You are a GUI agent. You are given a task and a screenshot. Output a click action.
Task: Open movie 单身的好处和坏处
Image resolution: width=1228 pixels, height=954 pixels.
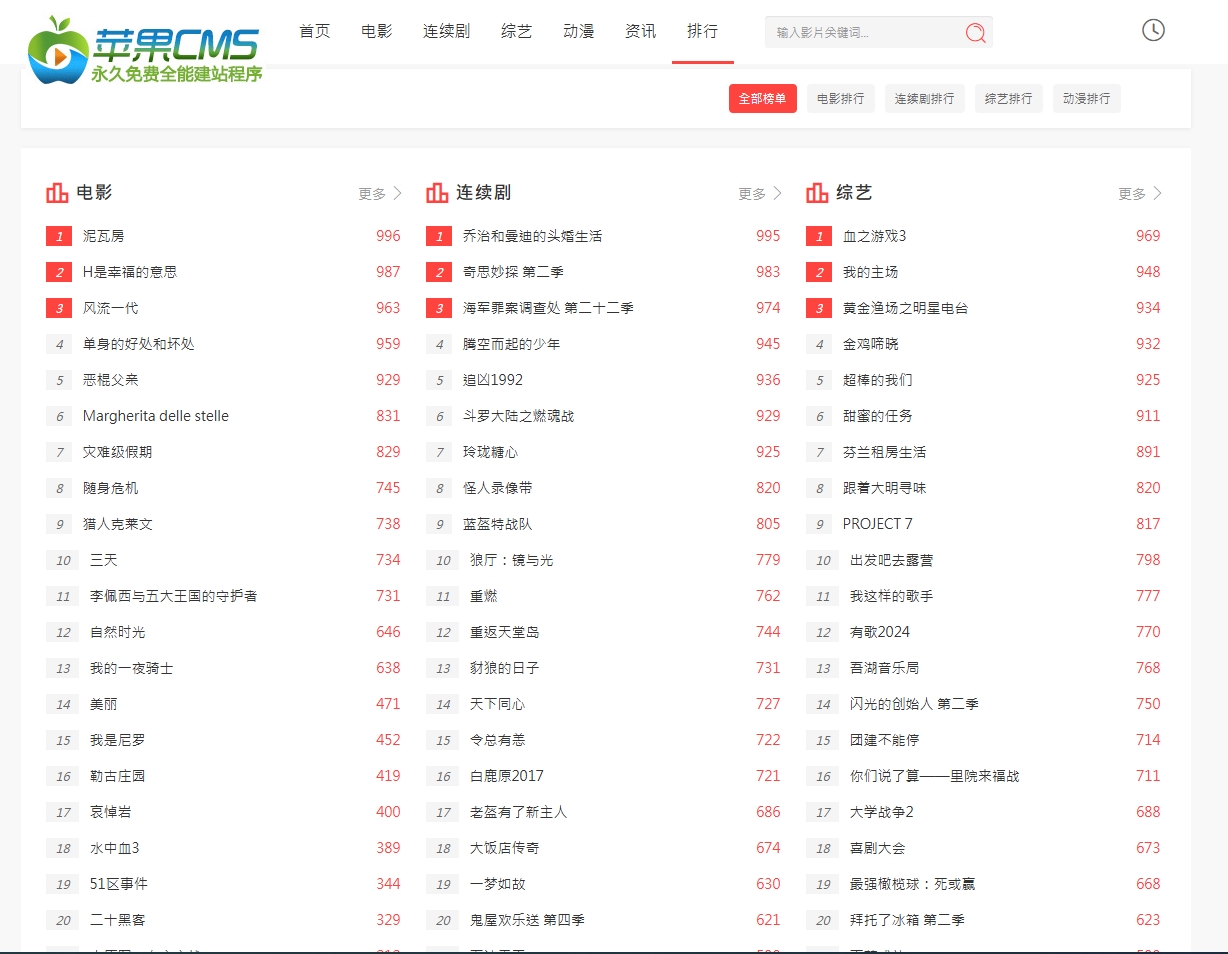pyautogui.click(x=139, y=344)
